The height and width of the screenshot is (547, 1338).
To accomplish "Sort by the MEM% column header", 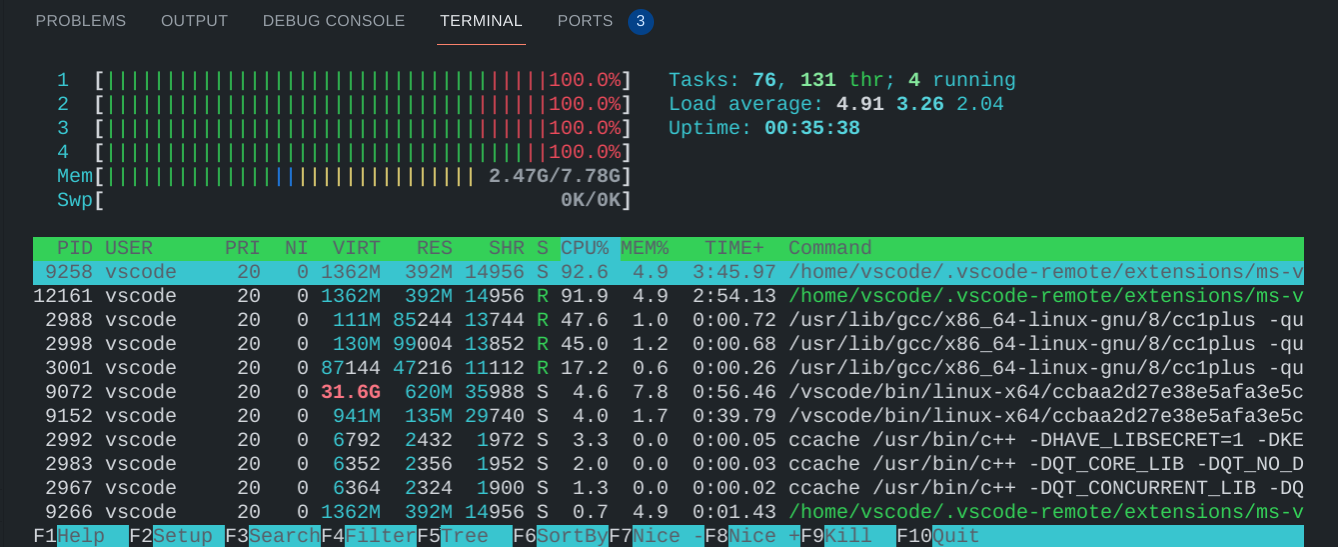I will click(645, 248).
